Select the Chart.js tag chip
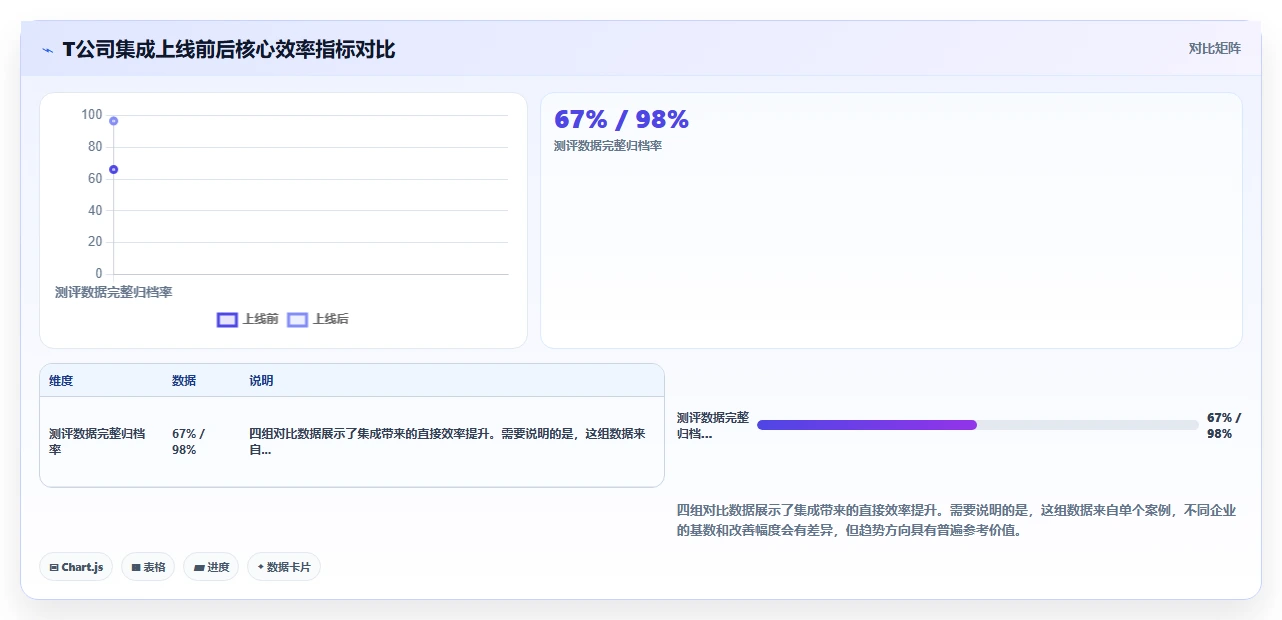The height and width of the screenshot is (620, 1282). [77, 567]
